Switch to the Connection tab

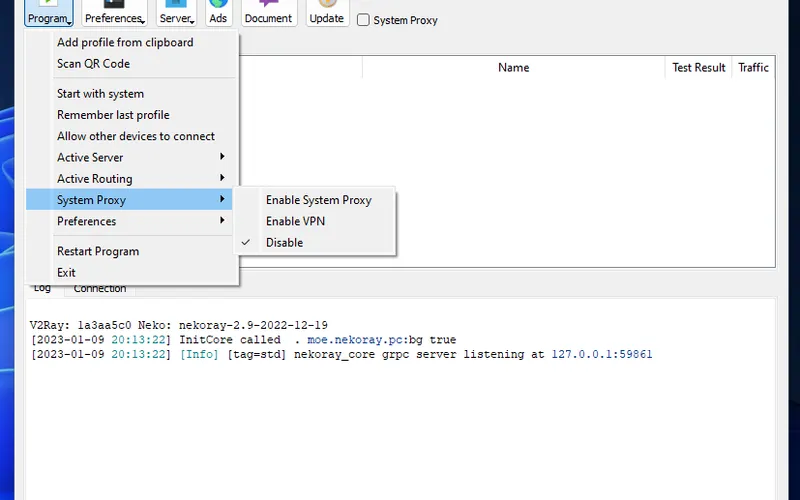click(100, 289)
